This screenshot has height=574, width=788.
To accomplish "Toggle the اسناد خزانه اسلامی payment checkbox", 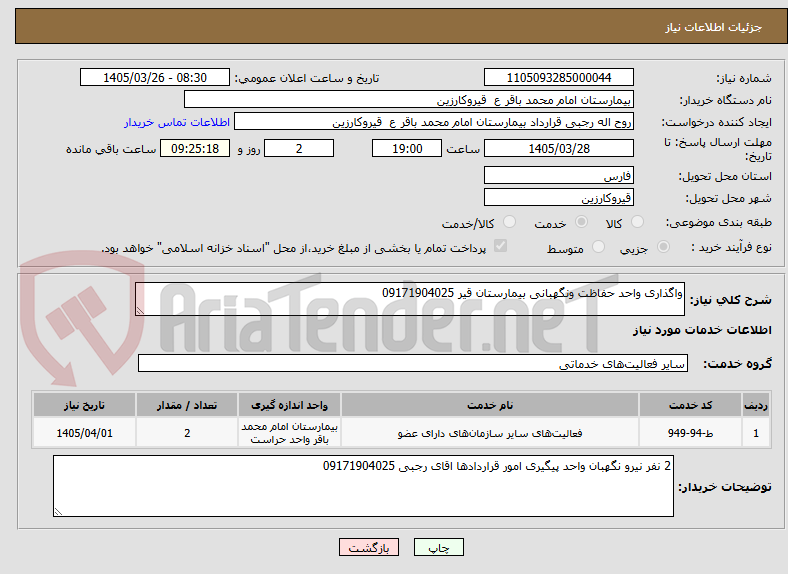I will click(501, 246).
